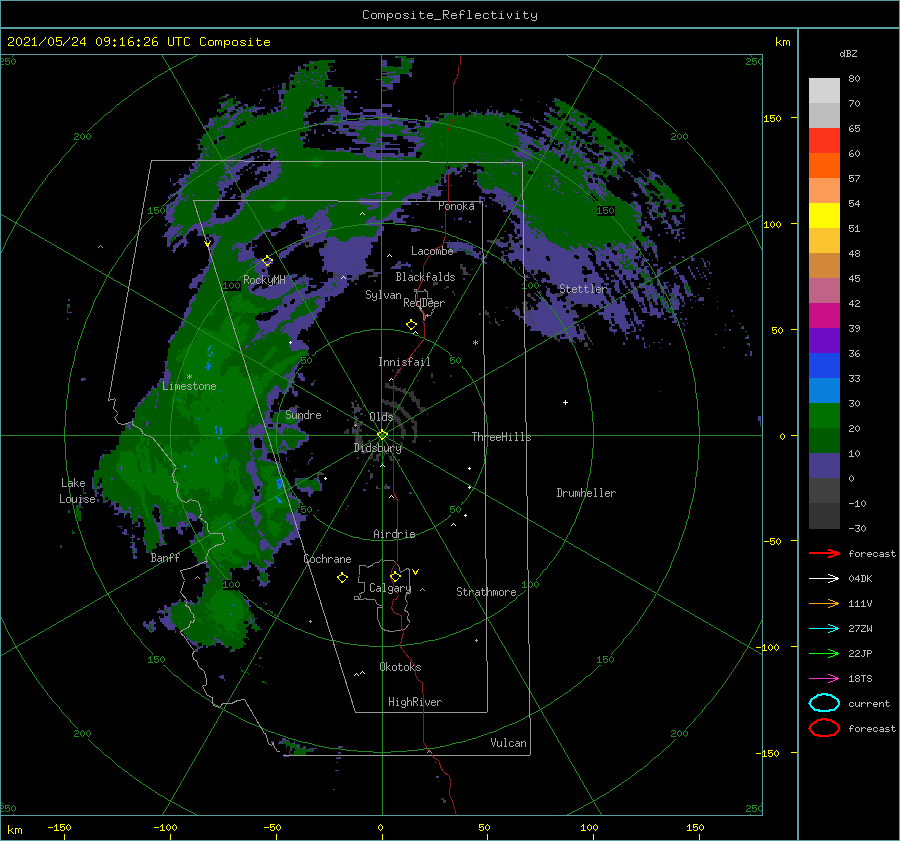Click the Airdrie label
Screen dimensions: 900x841
coord(394,534)
